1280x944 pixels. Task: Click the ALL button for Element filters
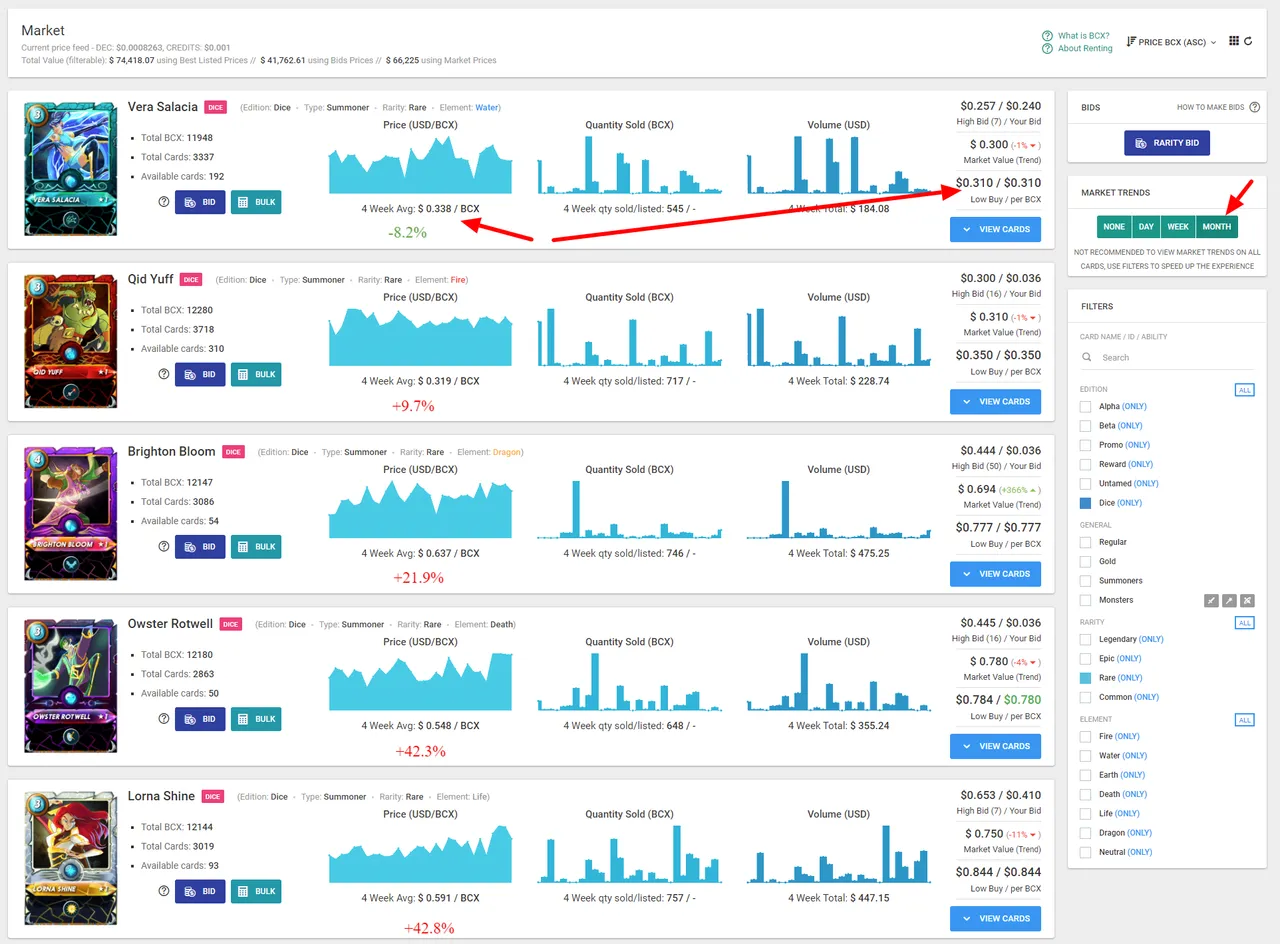click(x=1245, y=720)
